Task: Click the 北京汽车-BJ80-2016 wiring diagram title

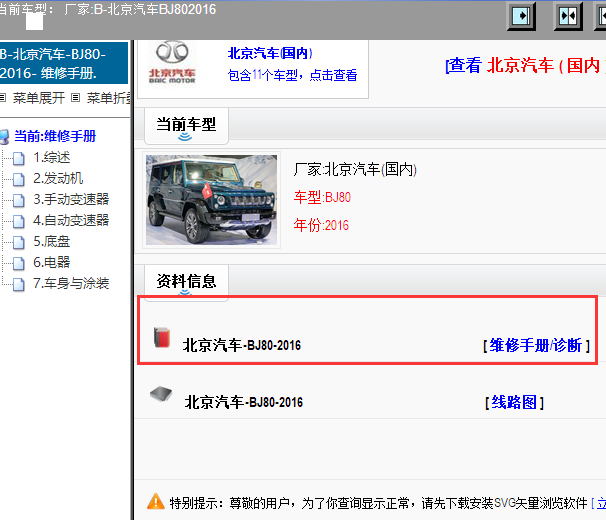Action: pos(244,402)
